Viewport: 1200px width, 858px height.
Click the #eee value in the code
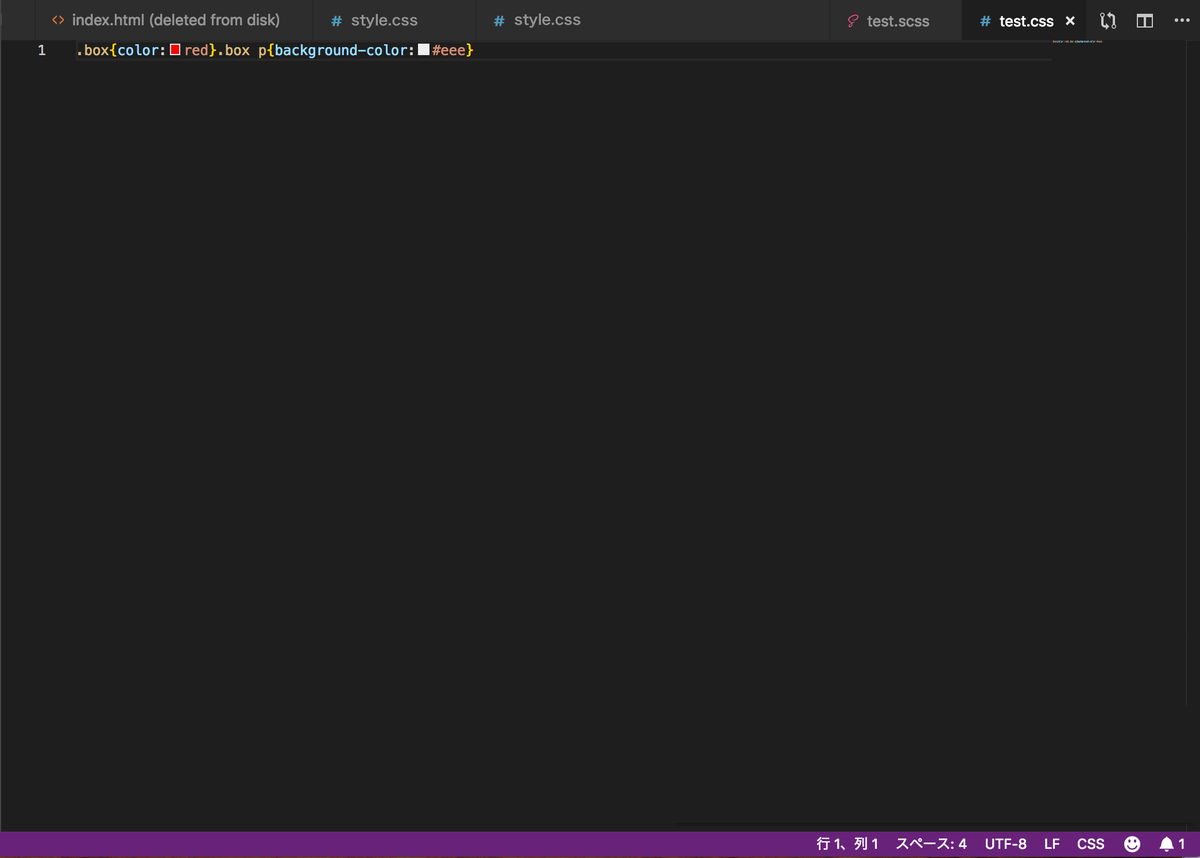(x=448, y=50)
